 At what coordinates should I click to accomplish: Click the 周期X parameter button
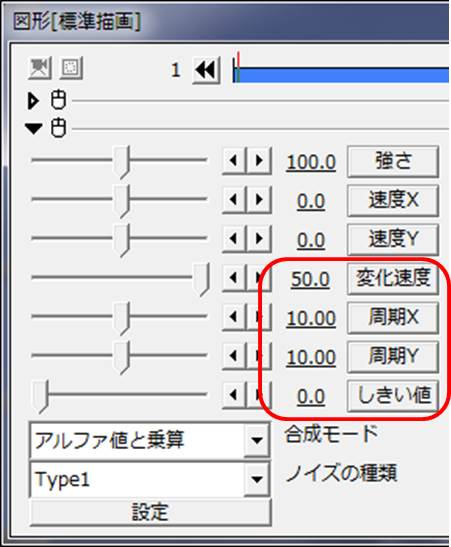coord(393,317)
